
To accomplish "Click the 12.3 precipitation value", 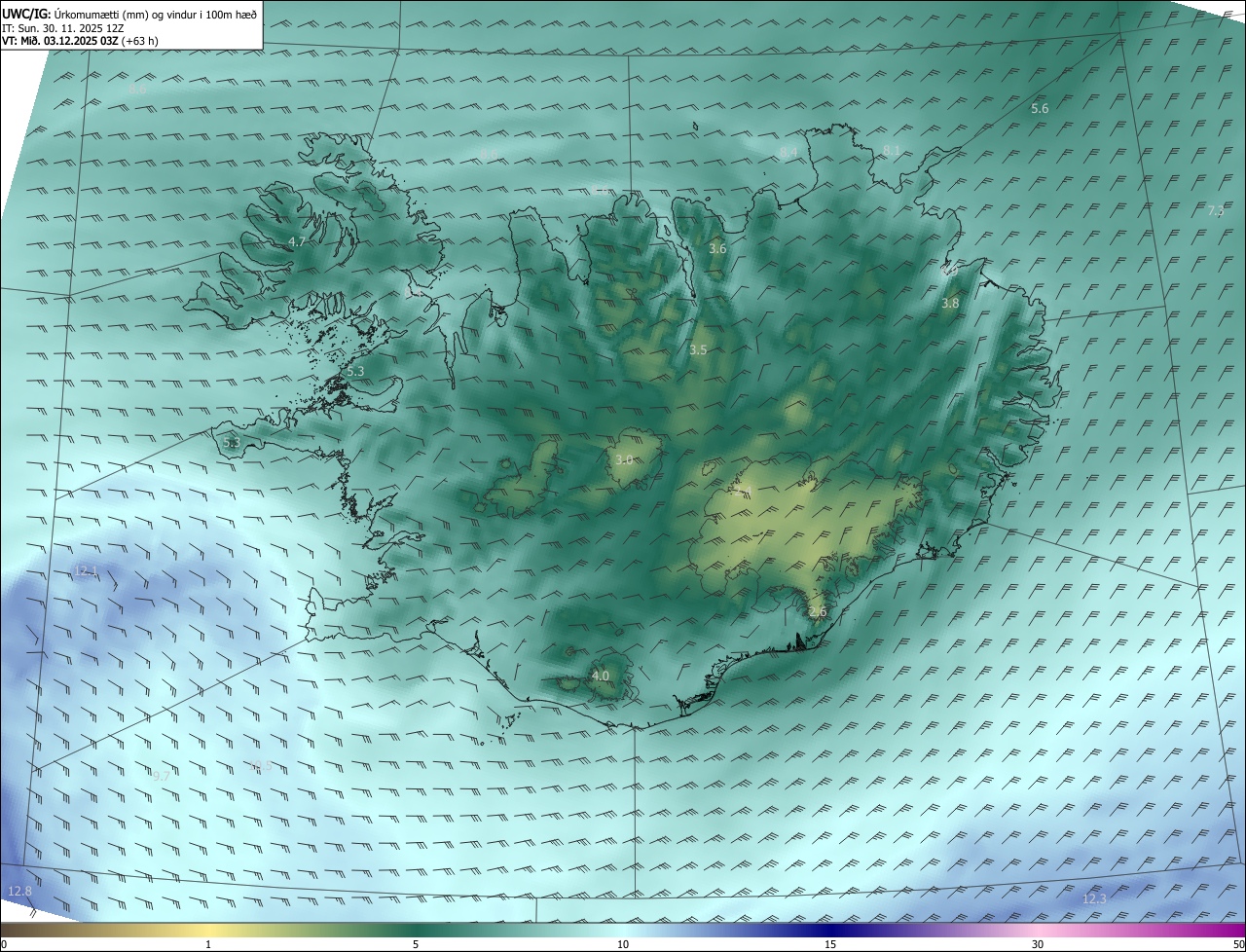I will pos(1094,899).
